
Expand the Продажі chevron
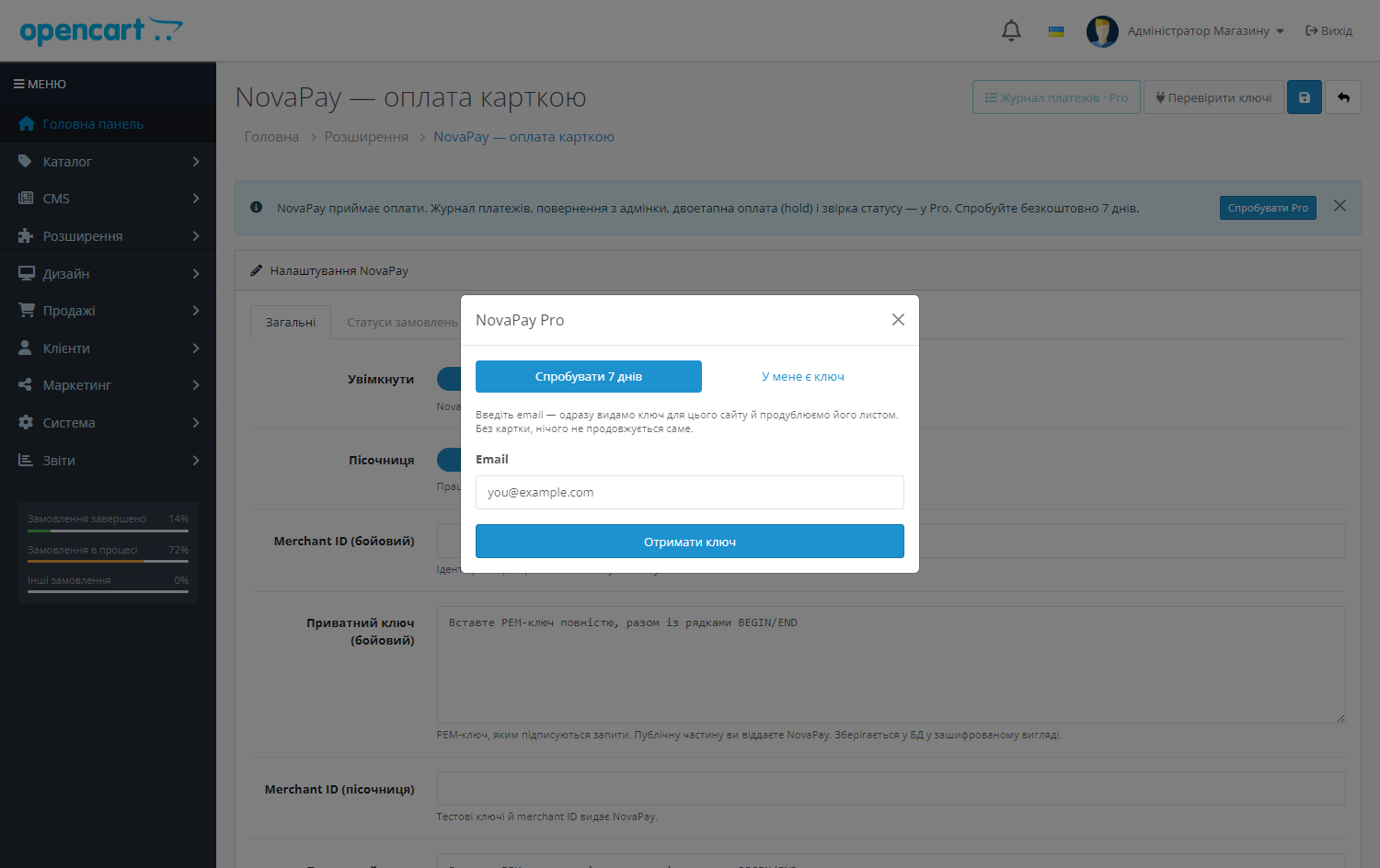coord(196,311)
